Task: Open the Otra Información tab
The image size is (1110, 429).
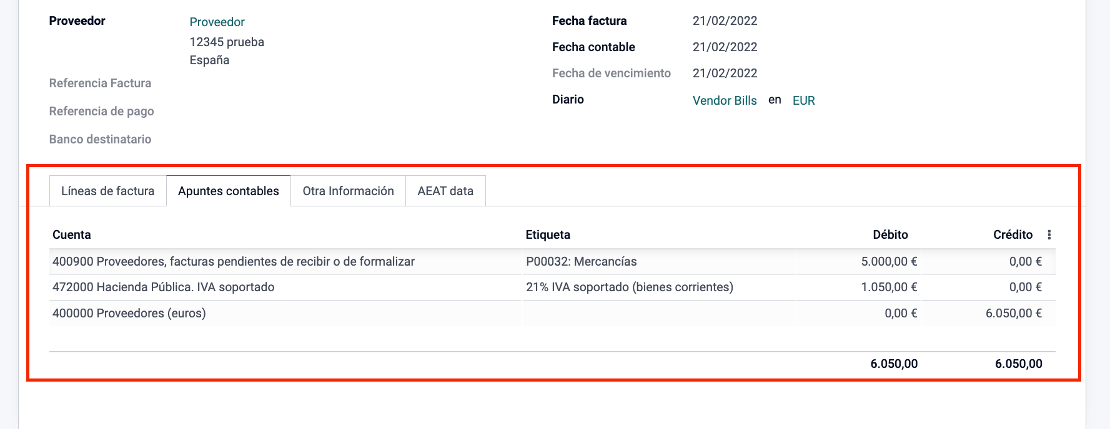Action: tap(348, 191)
